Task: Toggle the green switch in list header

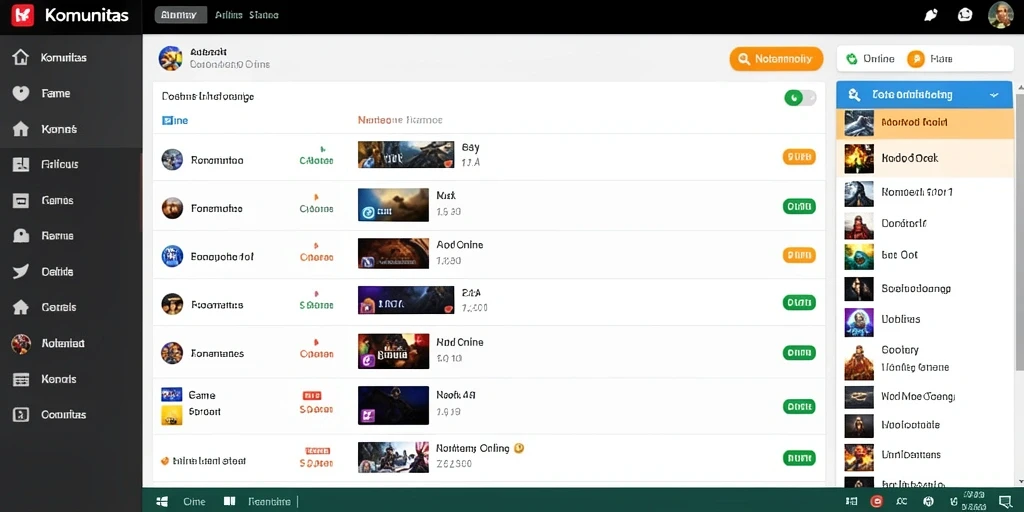Action: (x=800, y=98)
